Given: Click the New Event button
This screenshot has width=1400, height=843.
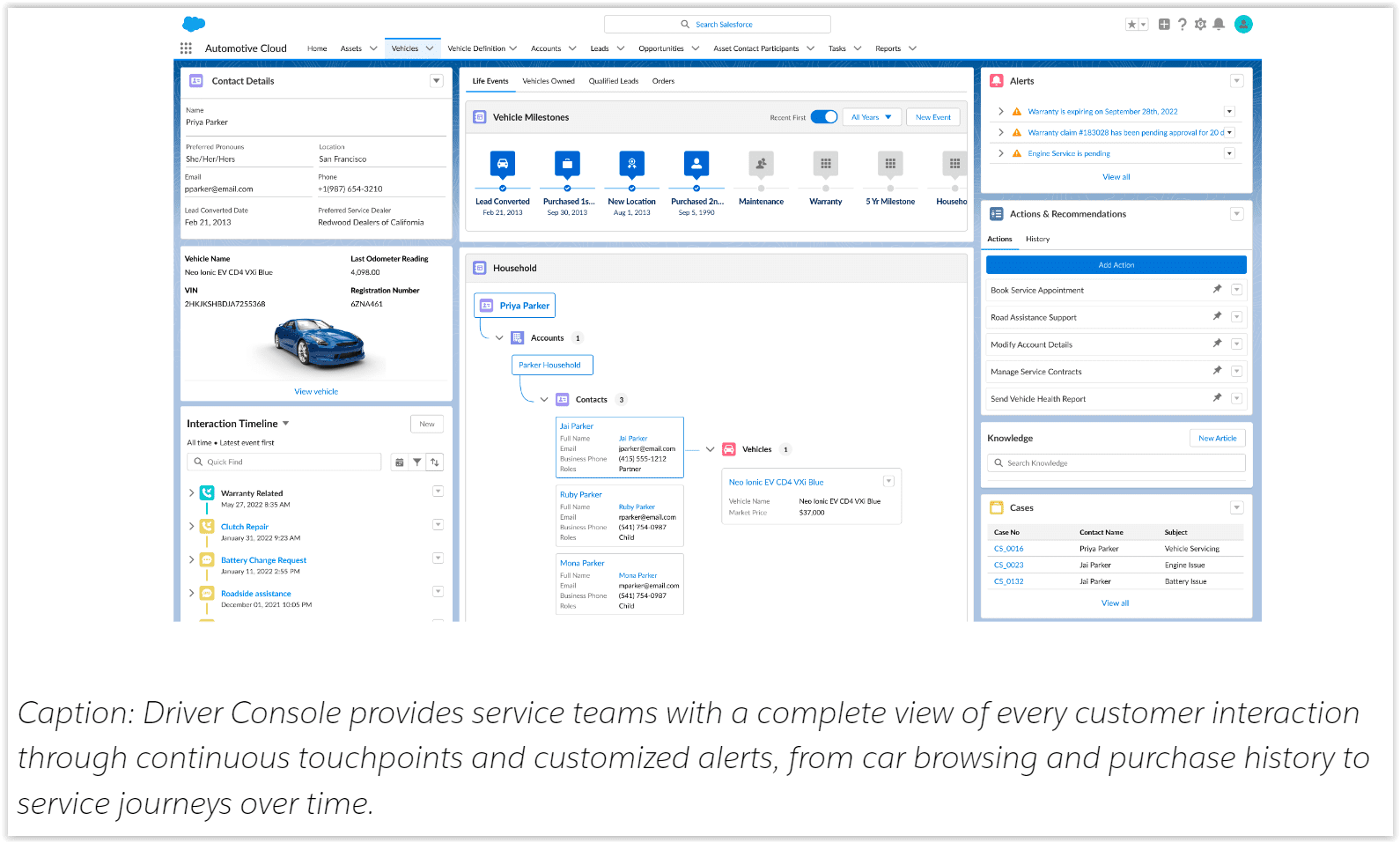Looking at the screenshot, I should 933,117.
